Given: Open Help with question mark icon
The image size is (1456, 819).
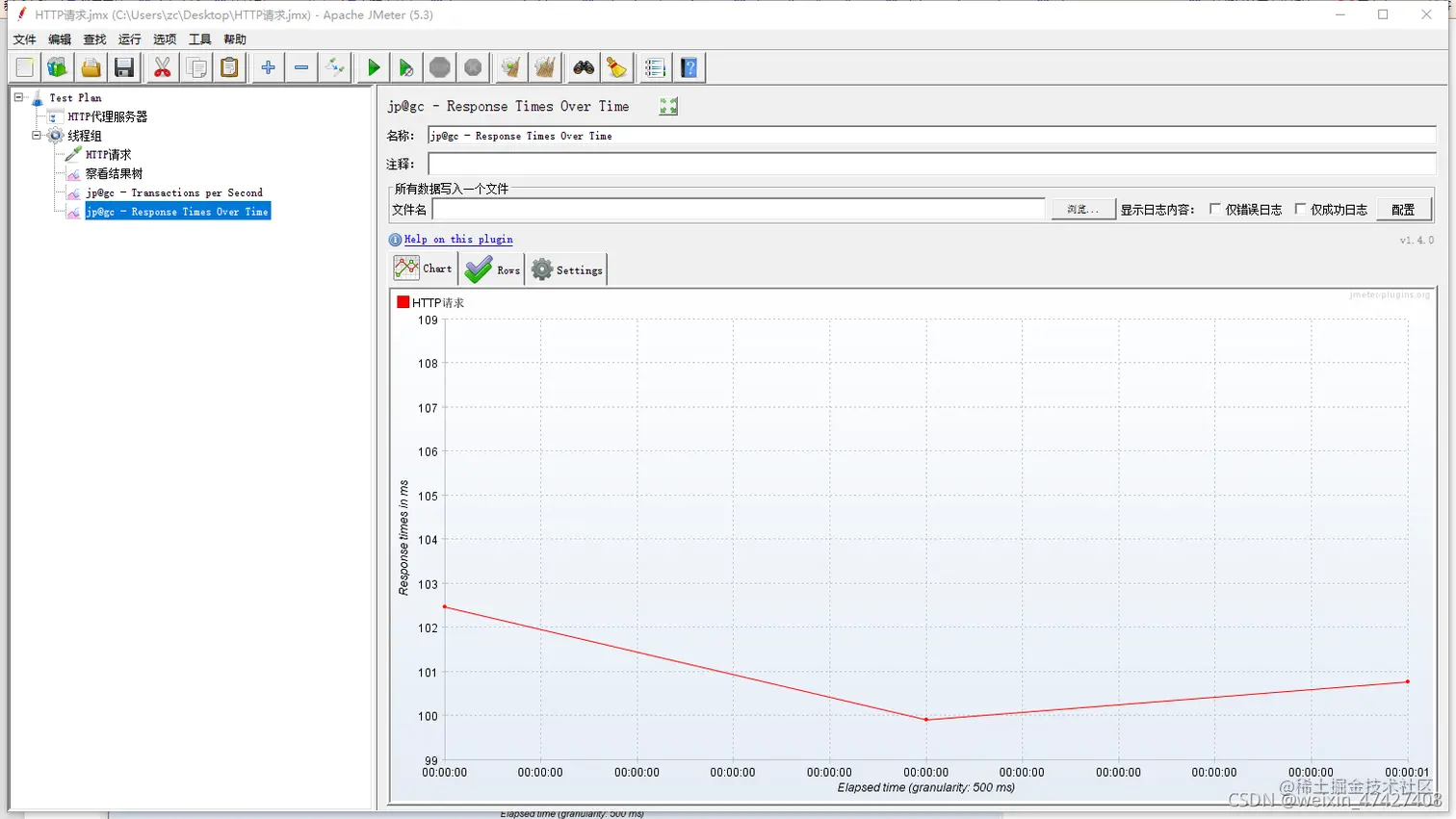Looking at the screenshot, I should [689, 67].
